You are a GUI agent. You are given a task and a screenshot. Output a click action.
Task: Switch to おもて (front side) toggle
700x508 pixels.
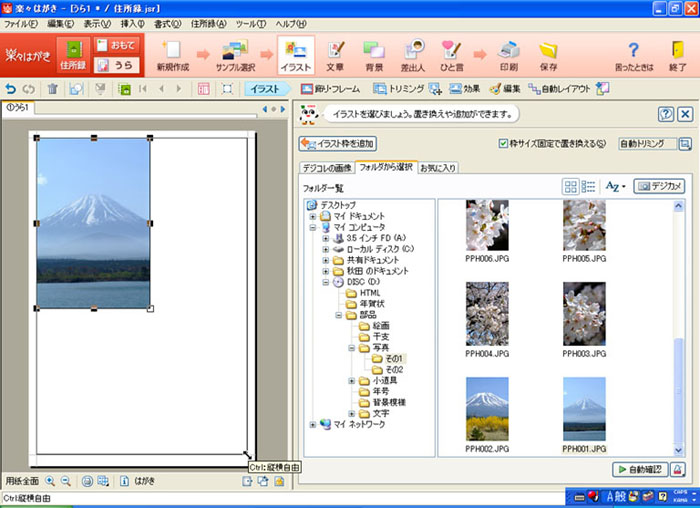[116, 45]
